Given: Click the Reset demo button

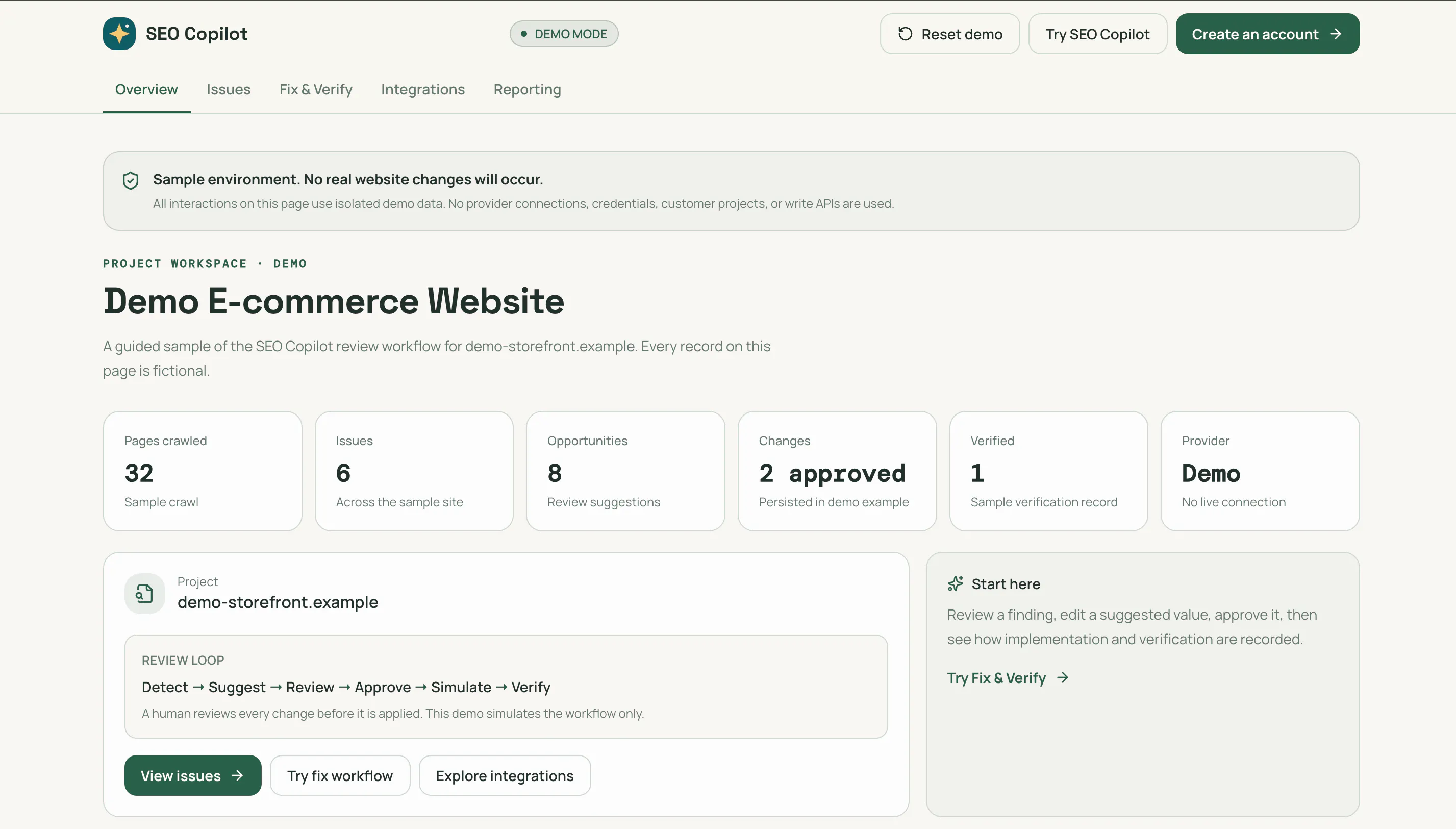Looking at the screenshot, I should pos(949,34).
